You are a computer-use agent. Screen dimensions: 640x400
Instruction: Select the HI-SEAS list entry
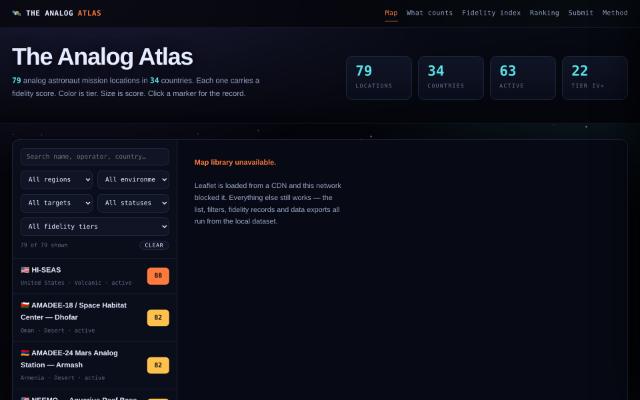pos(95,276)
